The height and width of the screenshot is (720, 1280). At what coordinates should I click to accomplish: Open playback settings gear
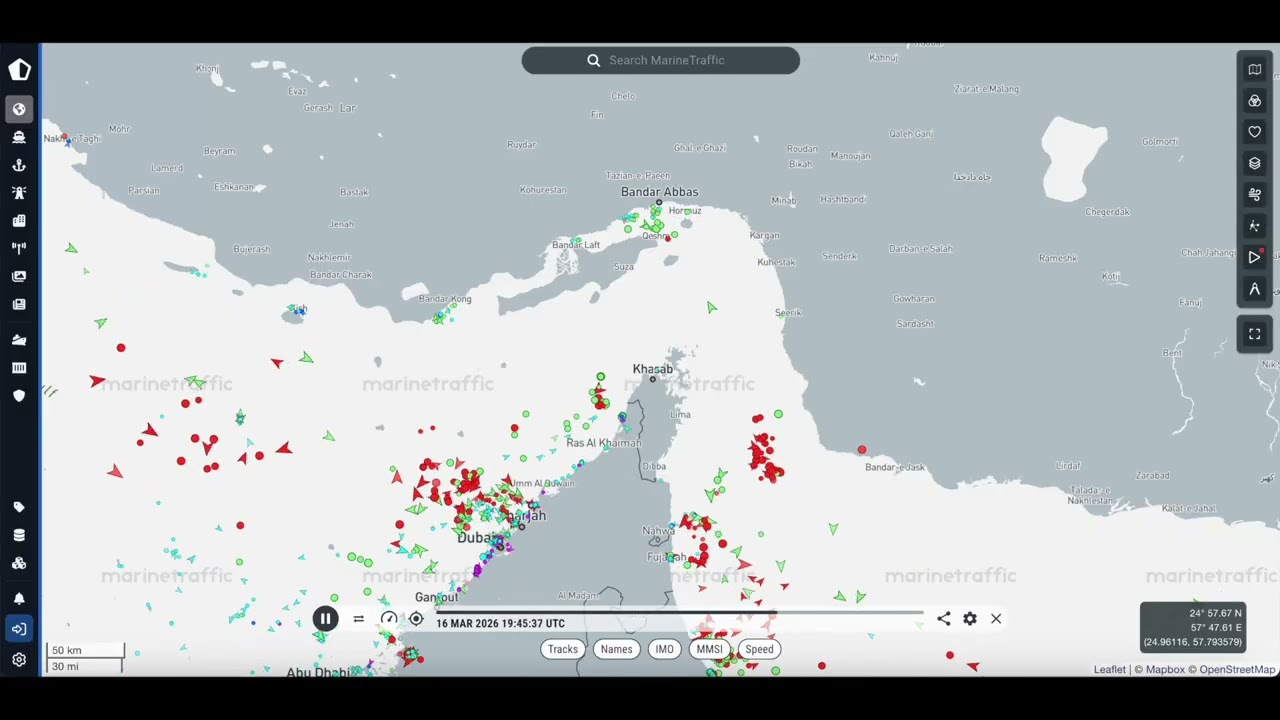[970, 619]
